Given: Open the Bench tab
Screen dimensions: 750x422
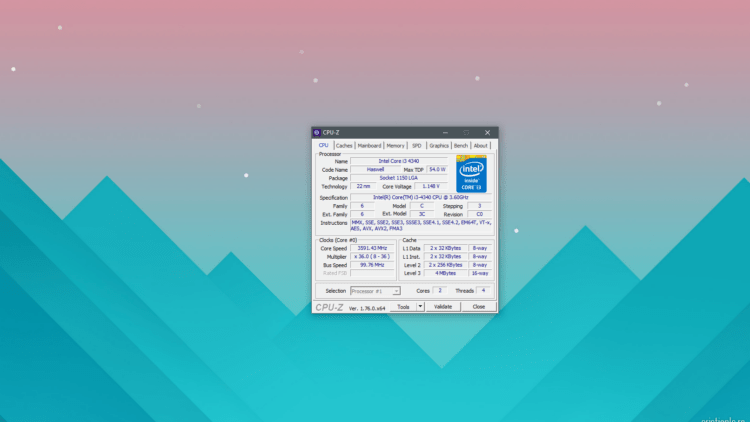Looking at the screenshot, I should pyautogui.click(x=461, y=146).
